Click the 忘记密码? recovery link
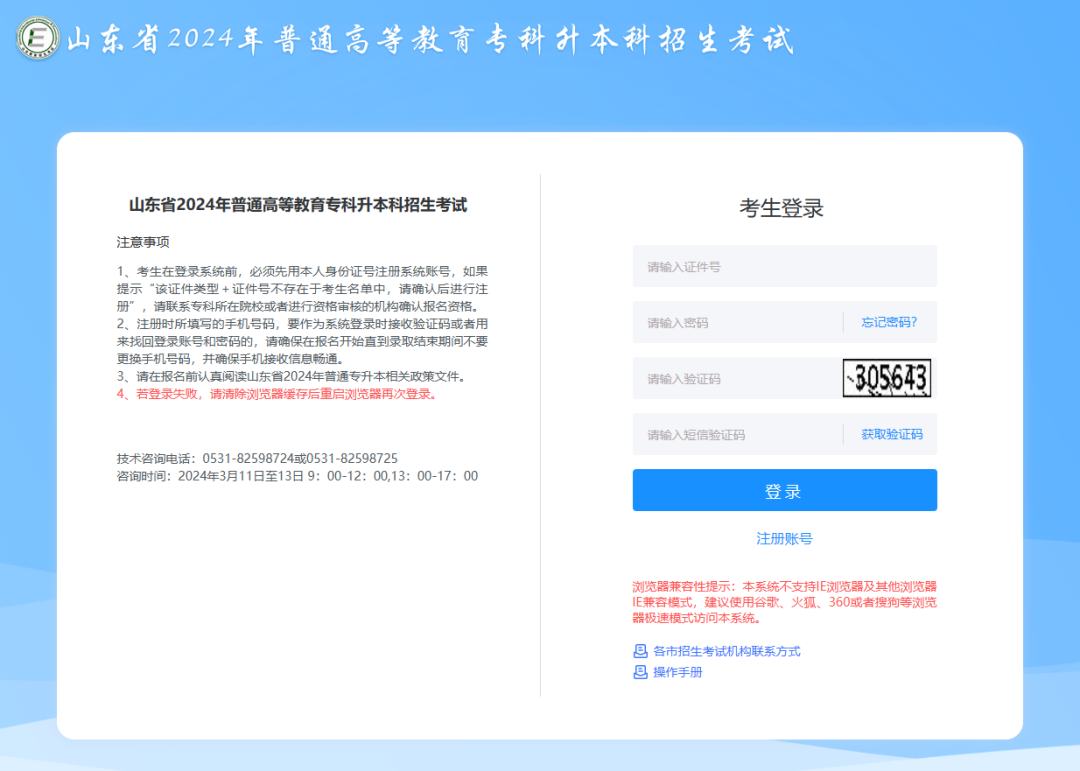This screenshot has width=1080, height=771. point(889,320)
